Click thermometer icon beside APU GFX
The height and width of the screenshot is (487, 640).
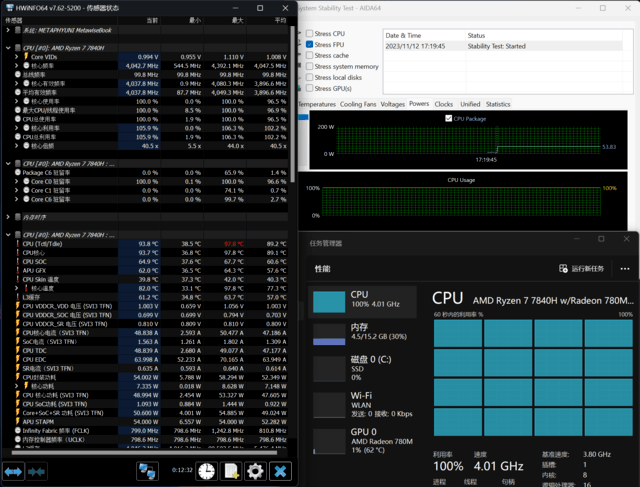(18, 270)
